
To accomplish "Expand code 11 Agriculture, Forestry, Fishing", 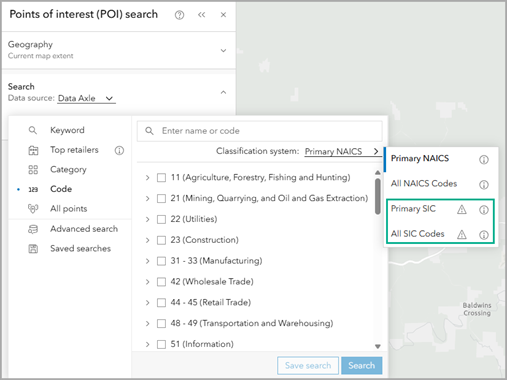I will (x=147, y=178).
